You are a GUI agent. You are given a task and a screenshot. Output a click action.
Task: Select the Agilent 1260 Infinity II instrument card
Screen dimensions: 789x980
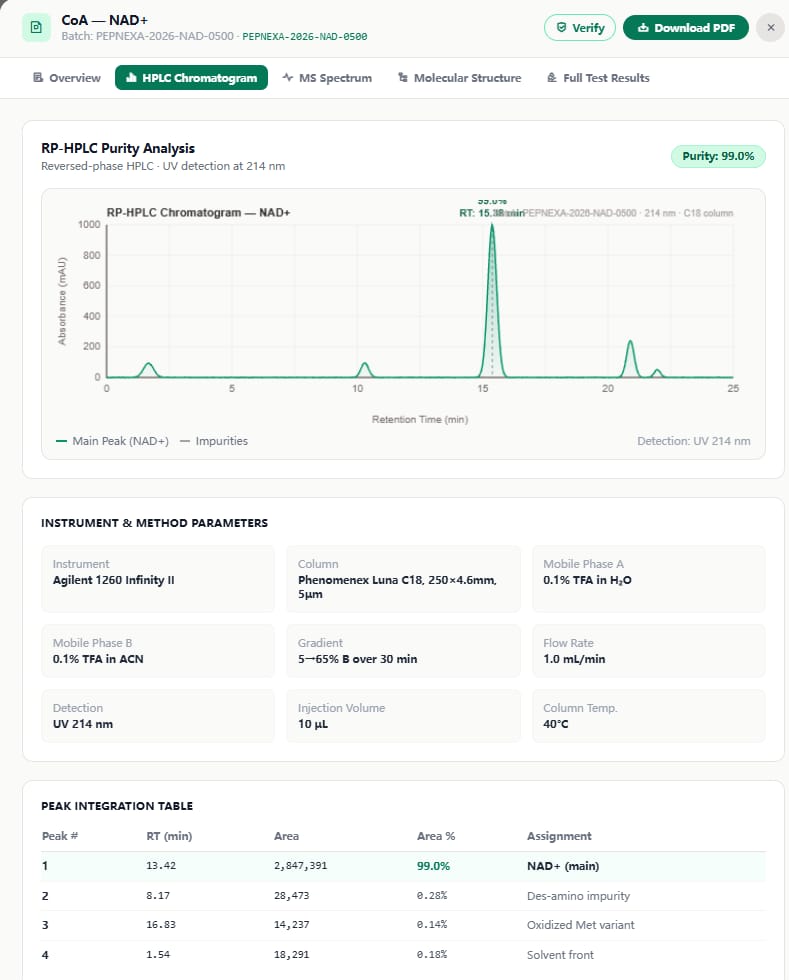pos(158,579)
